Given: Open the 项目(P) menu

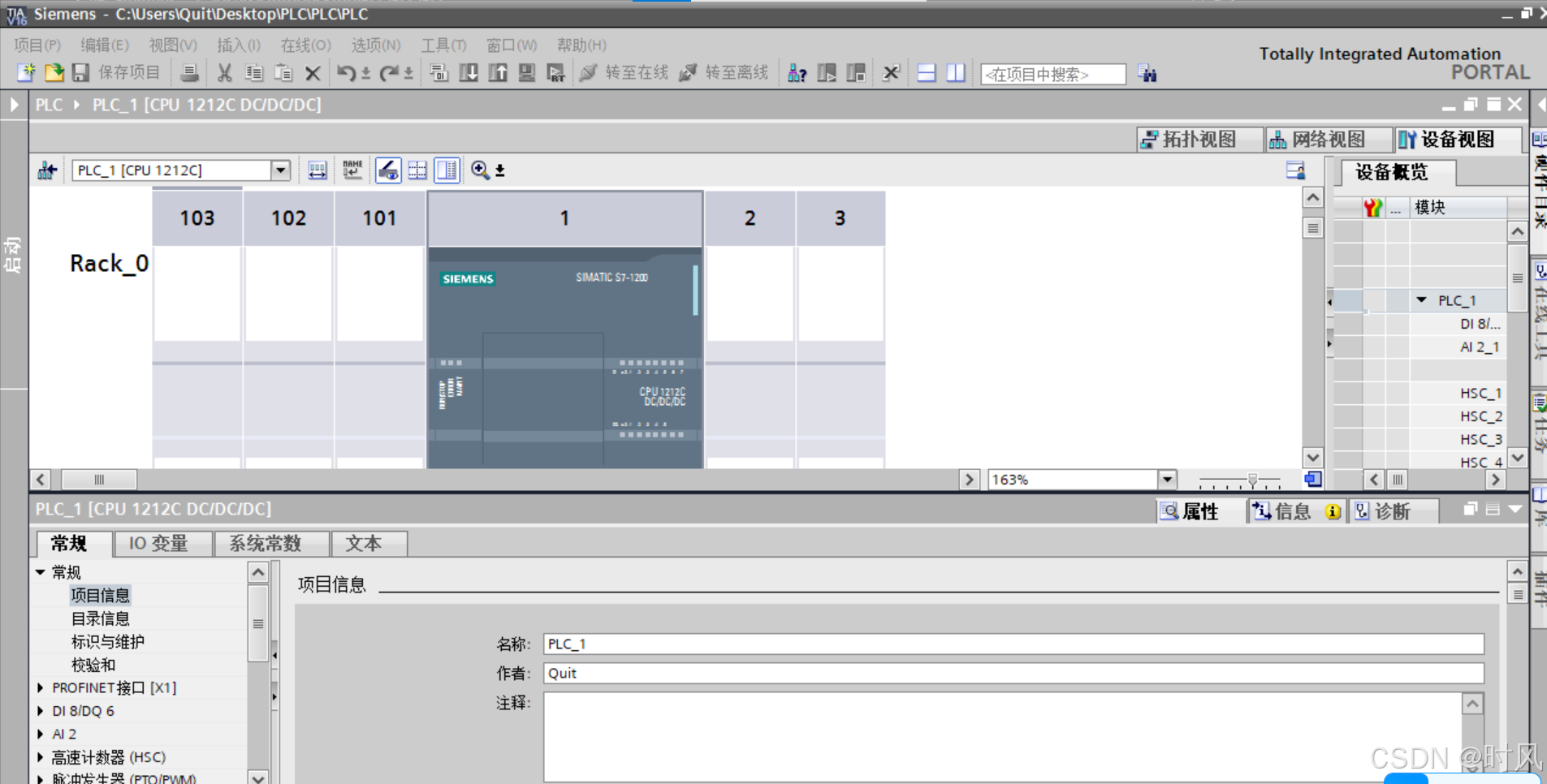Looking at the screenshot, I should 37,45.
